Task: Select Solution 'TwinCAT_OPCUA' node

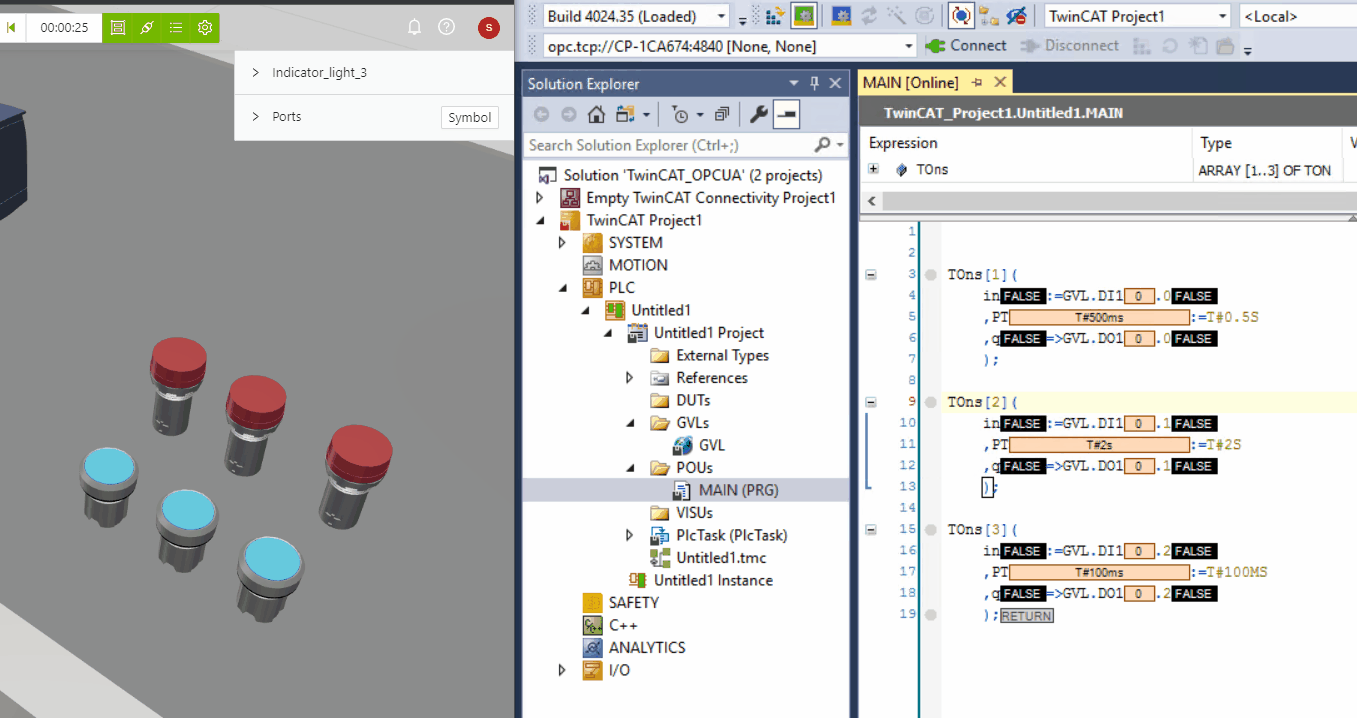Action: click(692, 175)
